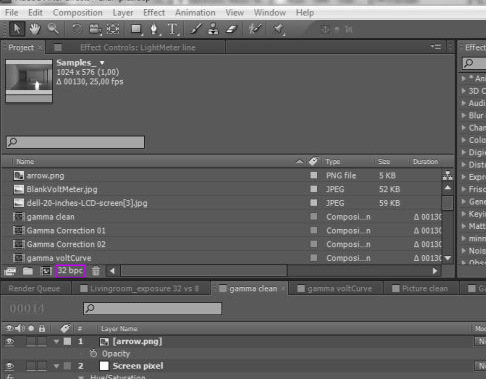Toggle lock switch for Screen pixel layer
Image resolution: width=486 pixels, height=379 pixels.
(x=42, y=366)
